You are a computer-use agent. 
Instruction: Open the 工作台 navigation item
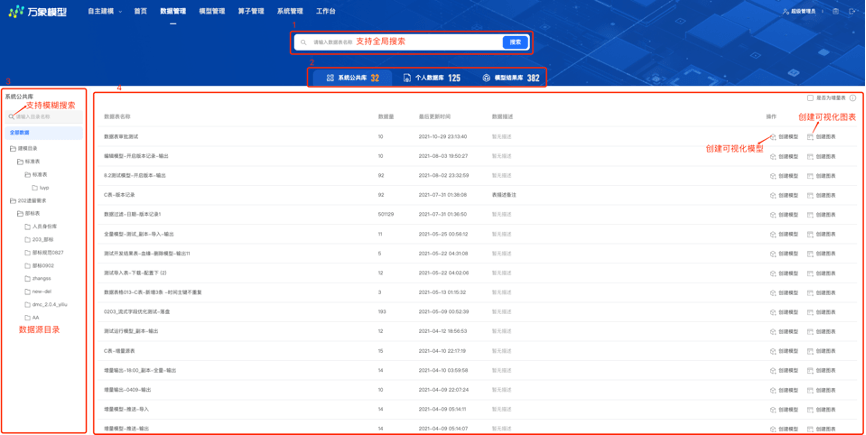(x=325, y=12)
